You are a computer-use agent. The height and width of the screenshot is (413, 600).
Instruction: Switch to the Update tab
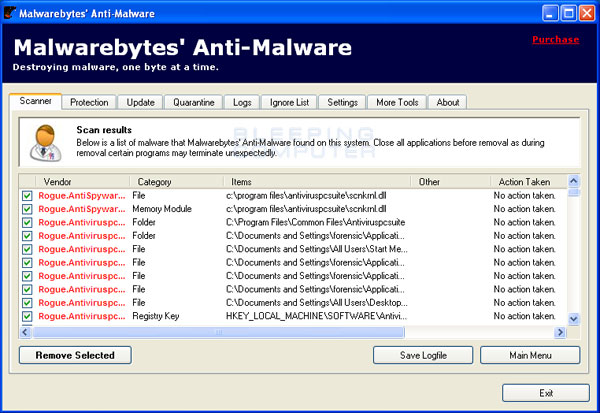140,103
